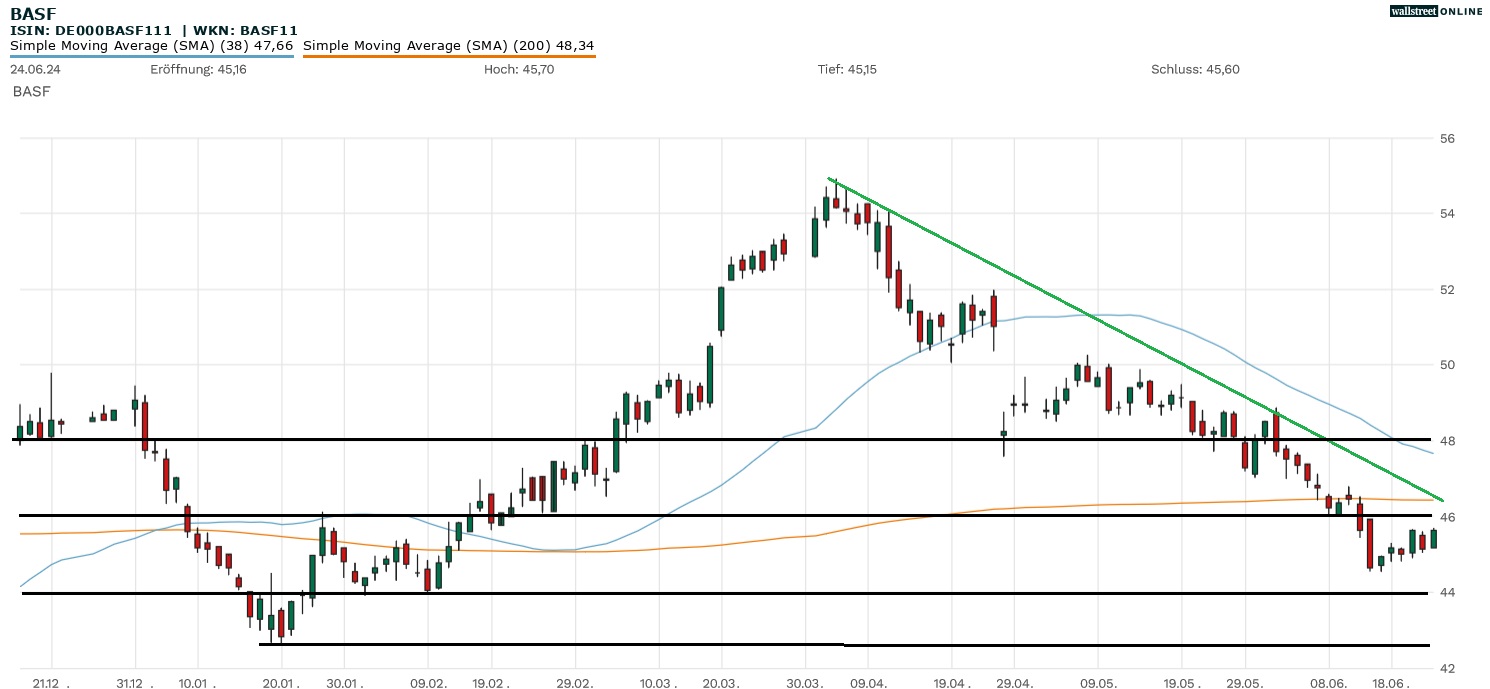Image resolution: width=1490 pixels, height=689 pixels.
Task: Click the bold BASF chart title
Action: tap(32, 14)
